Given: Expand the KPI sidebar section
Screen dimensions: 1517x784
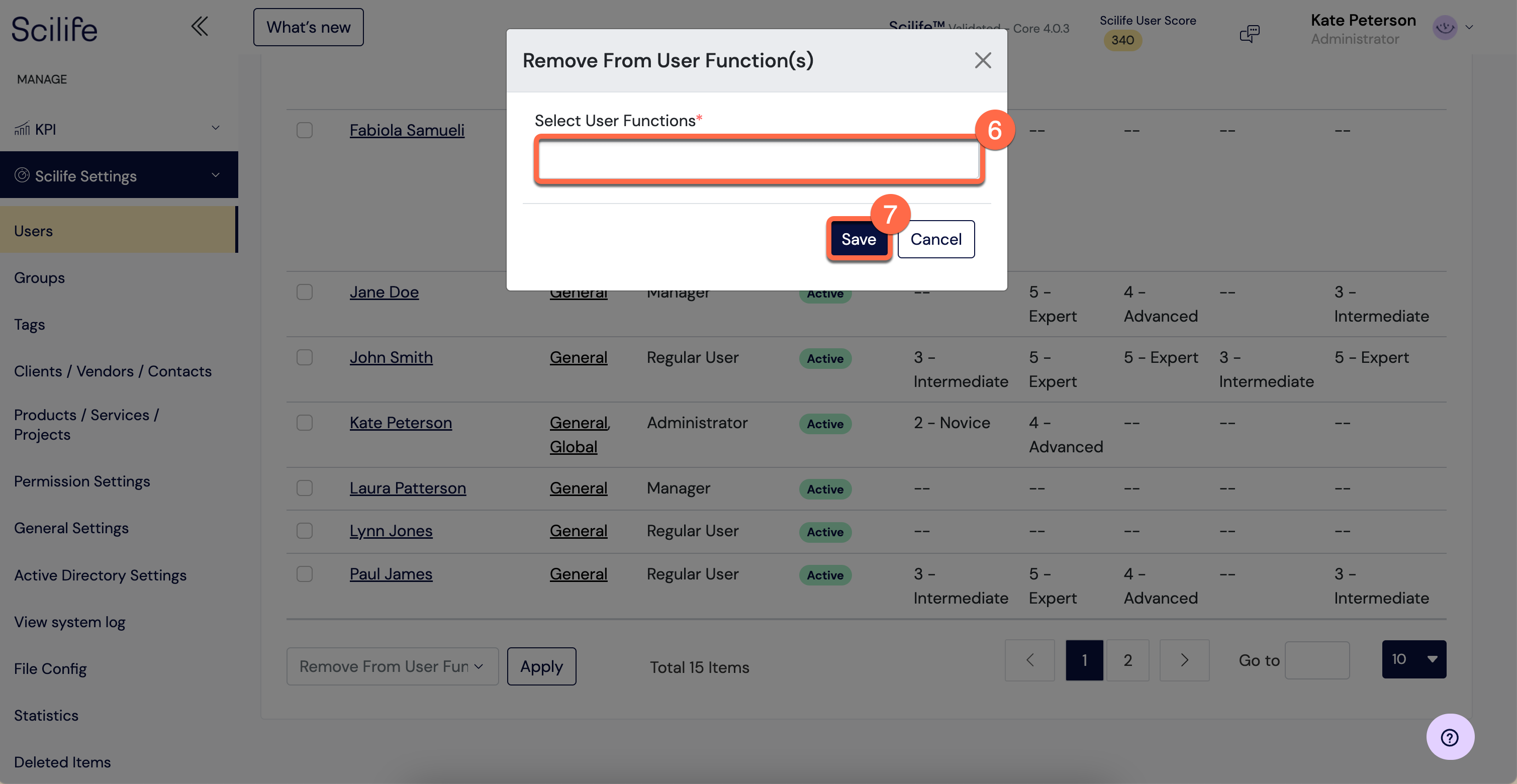Looking at the screenshot, I should (x=119, y=128).
